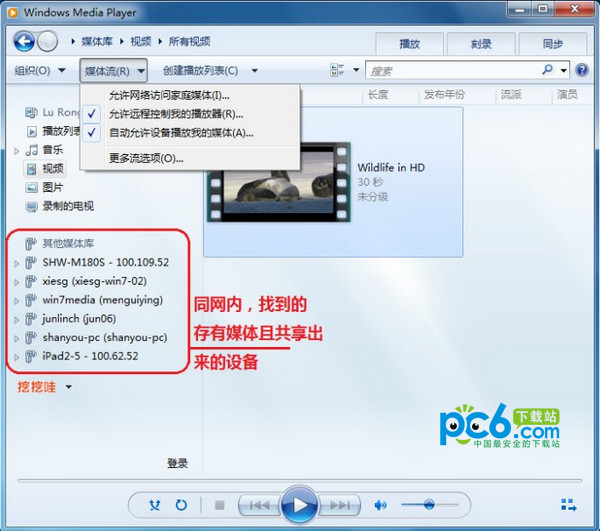Click the 创建播放列表(C) button

[x=201, y=70]
